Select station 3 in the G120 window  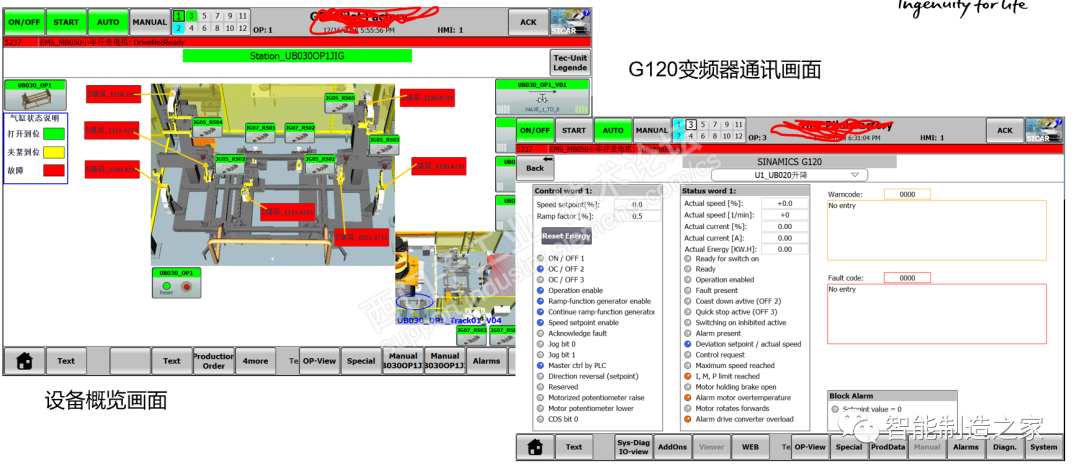(x=691, y=125)
